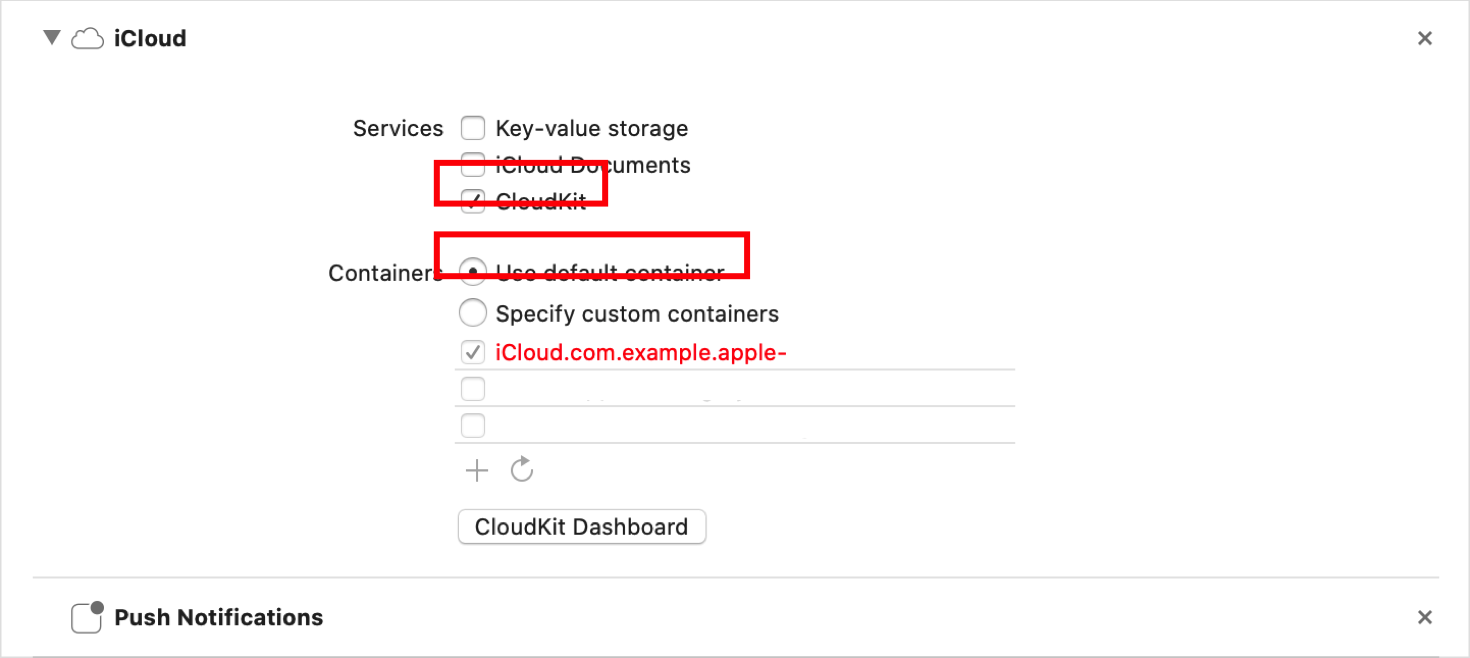1470x658 pixels.
Task: Add a new container with plus icon
Action: pos(477,470)
